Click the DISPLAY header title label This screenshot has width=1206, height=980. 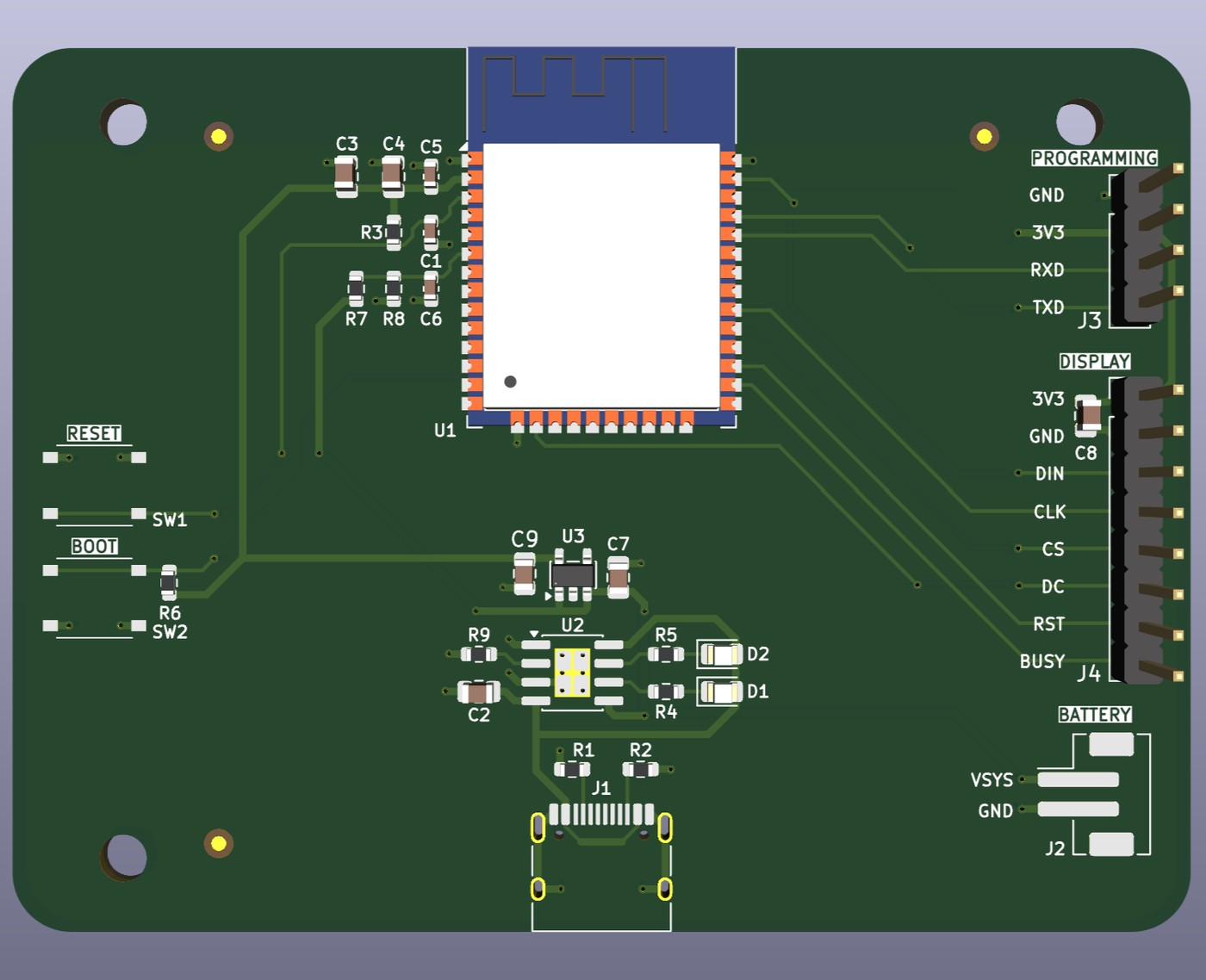pyautogui.click(x=1095, y=362)
